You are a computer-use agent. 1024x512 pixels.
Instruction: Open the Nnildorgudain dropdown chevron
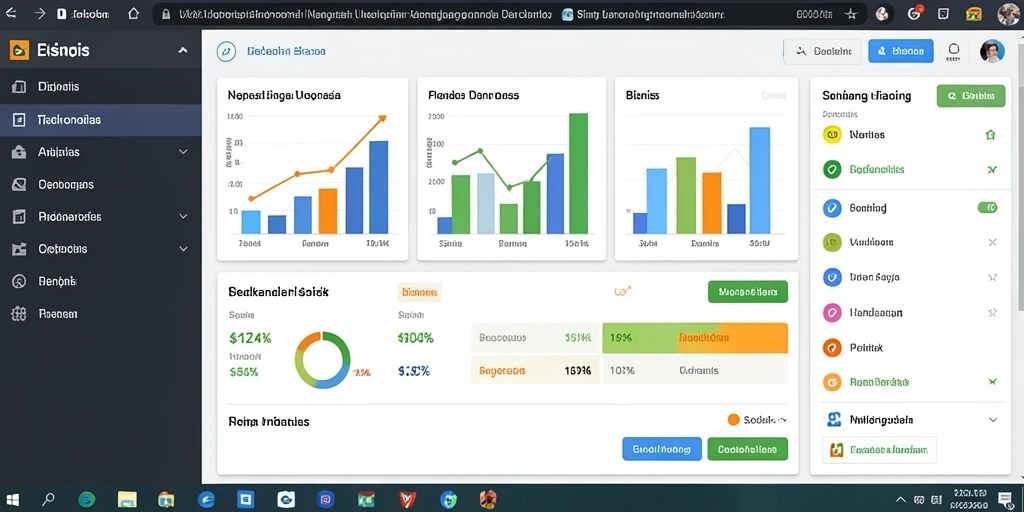[993, 420]
